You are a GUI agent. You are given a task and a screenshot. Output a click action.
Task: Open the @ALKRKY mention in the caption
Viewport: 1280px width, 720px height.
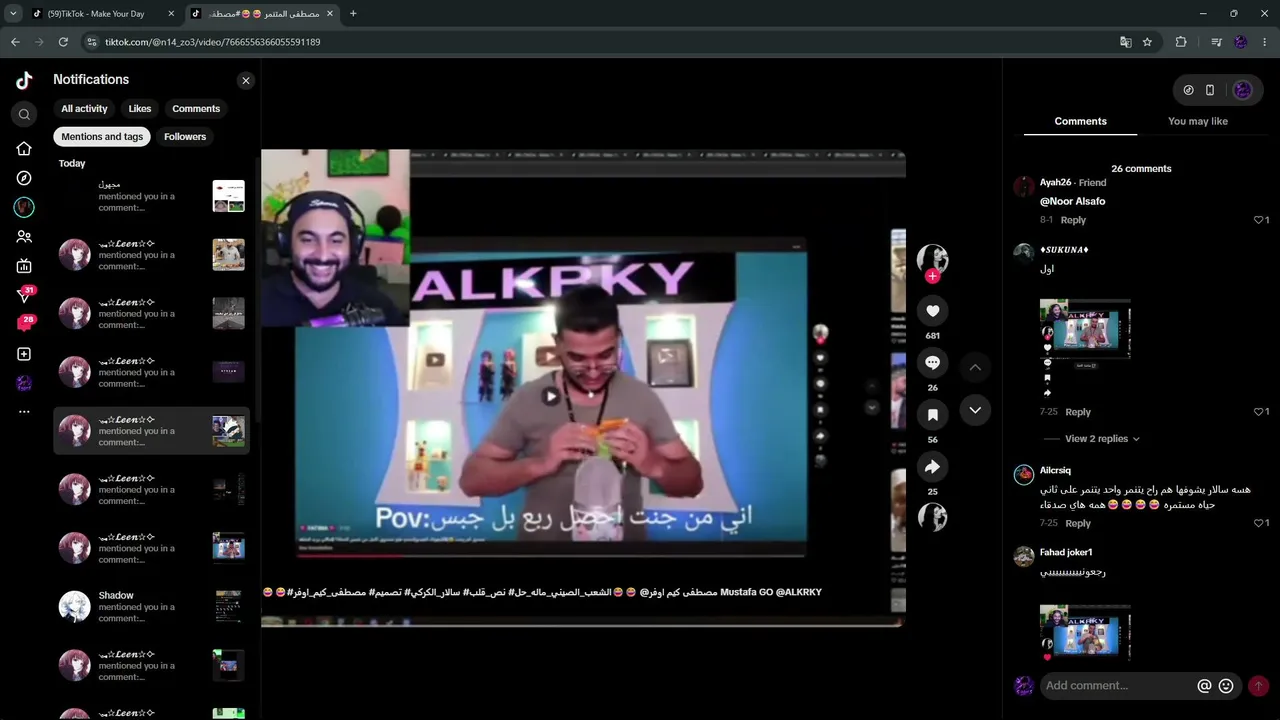799,593
